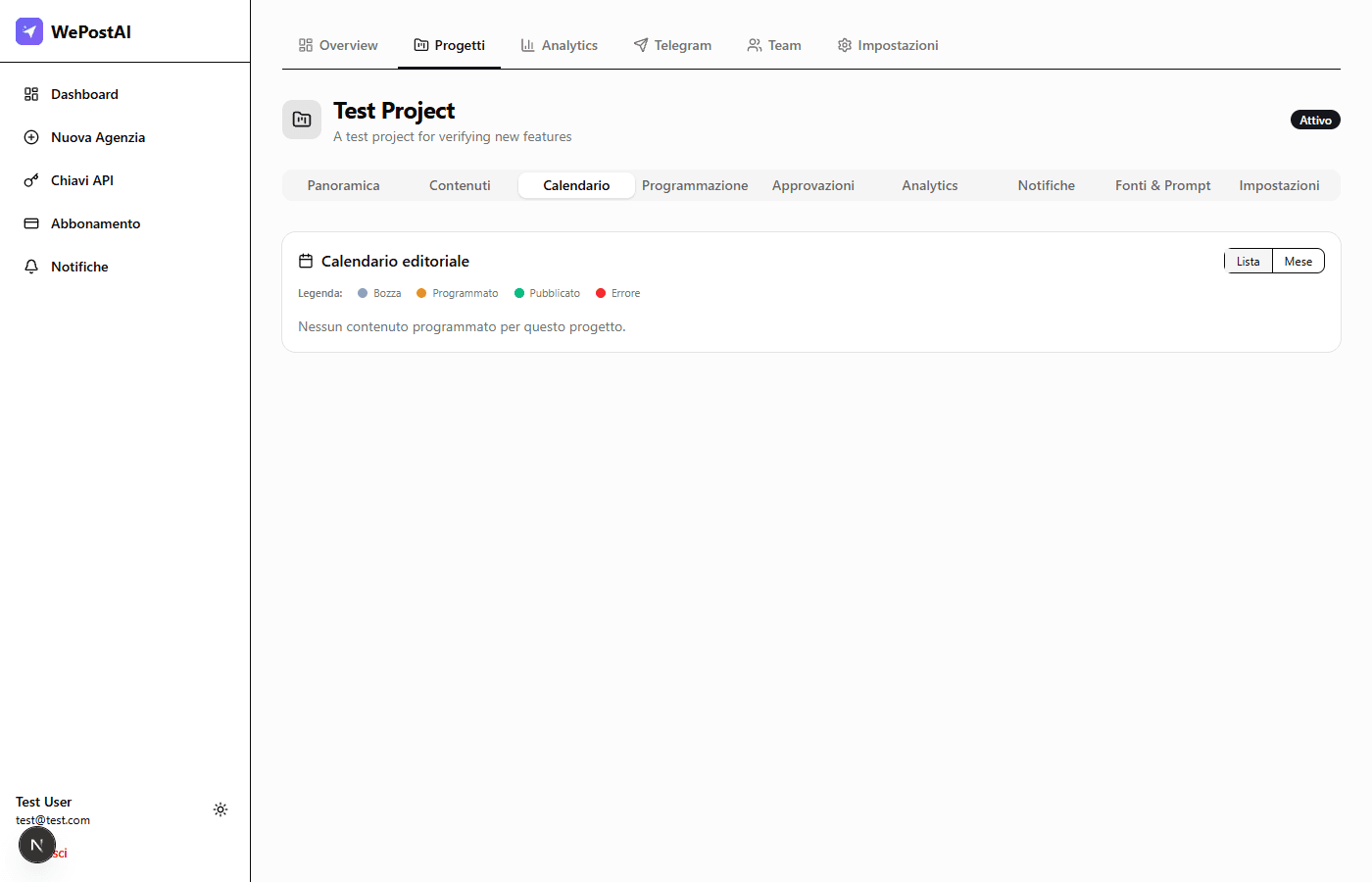This screenshot has height=882, width=1372.
Task: Select Nuova Agenzia plus icon entry
Action: [x=31, y=137]
